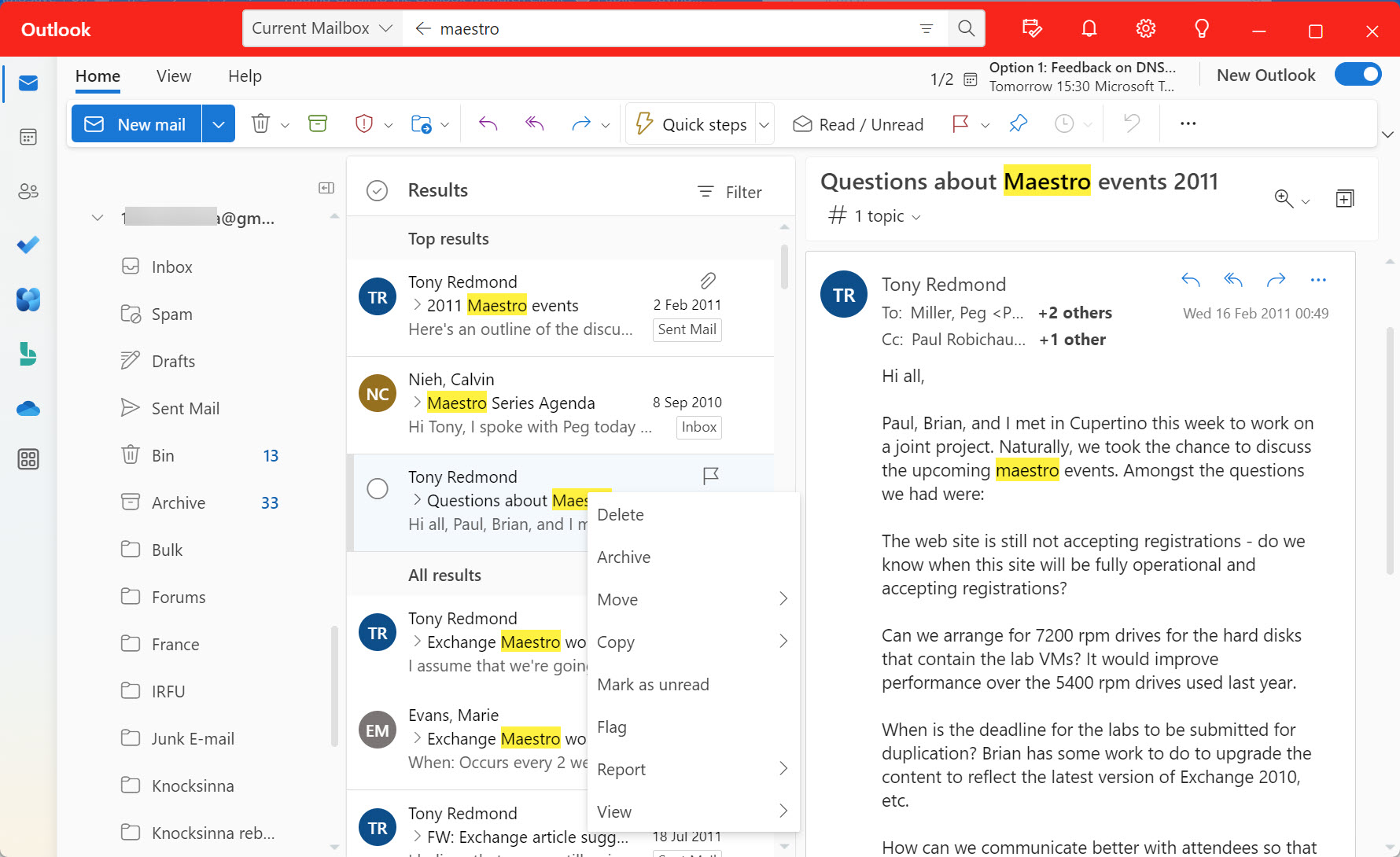
Task: Show the +2 others recipients
Action: 1074,313
